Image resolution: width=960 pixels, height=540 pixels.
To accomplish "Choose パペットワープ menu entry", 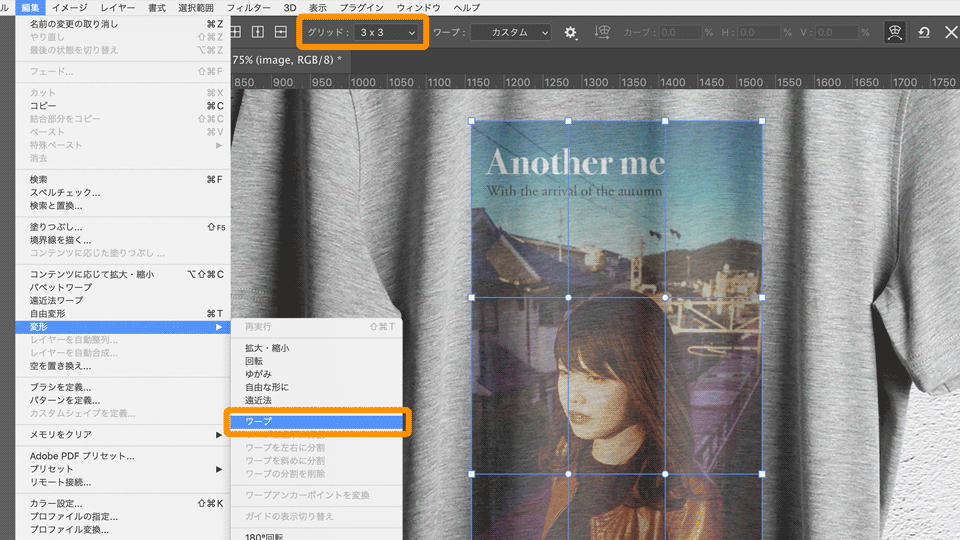I will click(x=123, y=287).
